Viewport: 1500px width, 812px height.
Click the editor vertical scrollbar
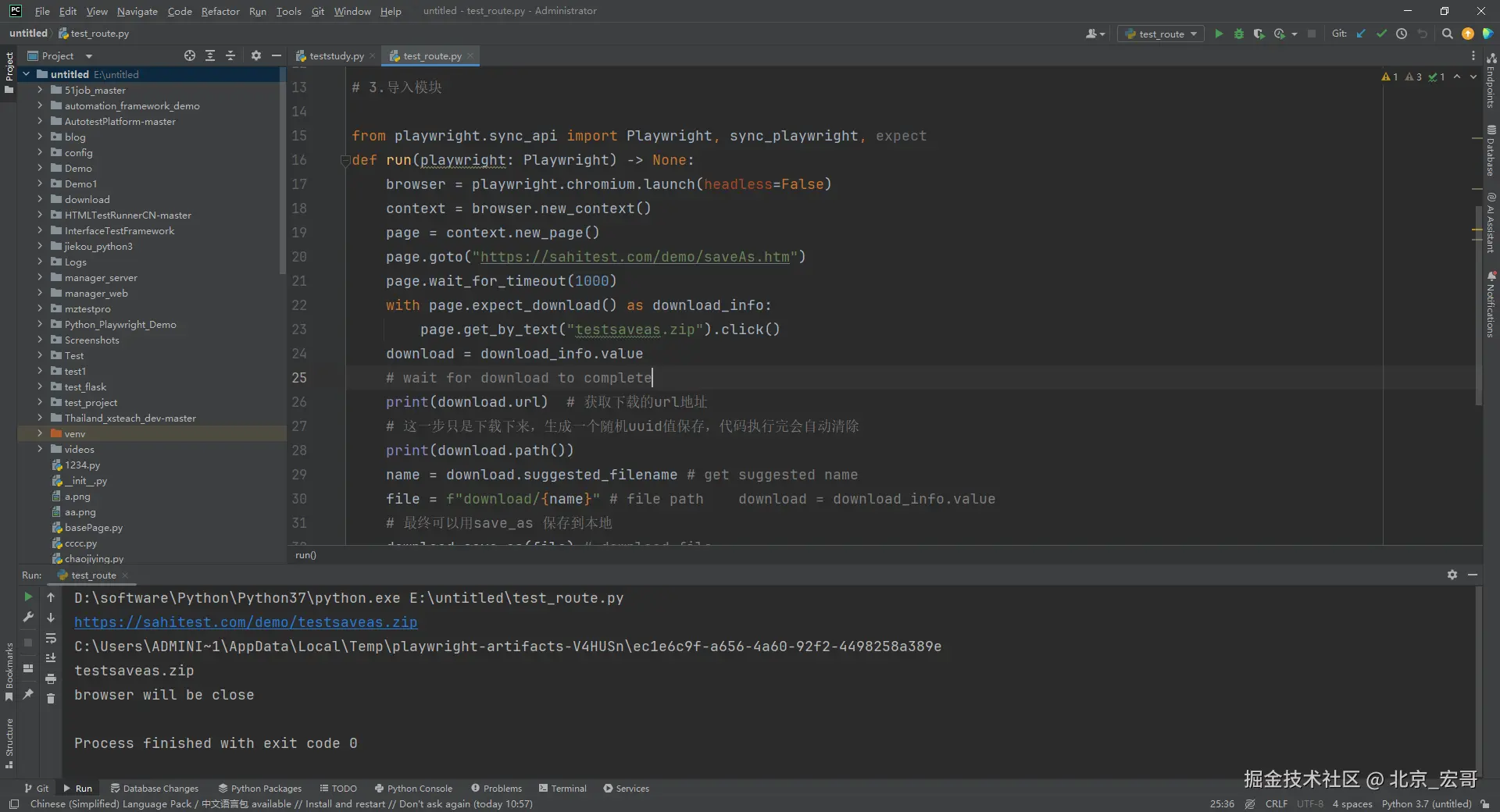(1478, 304)
